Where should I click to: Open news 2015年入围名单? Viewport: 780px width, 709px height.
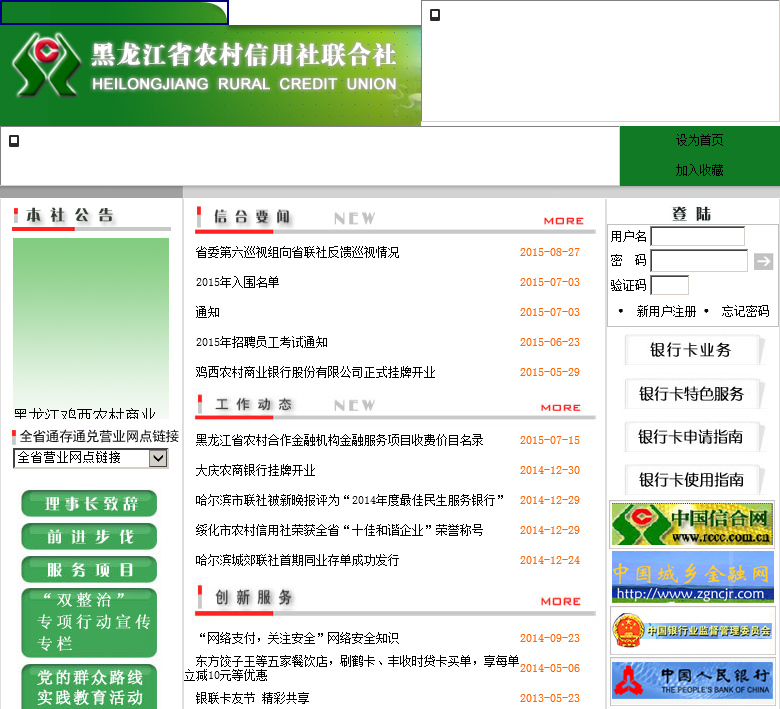coord(237,282)
